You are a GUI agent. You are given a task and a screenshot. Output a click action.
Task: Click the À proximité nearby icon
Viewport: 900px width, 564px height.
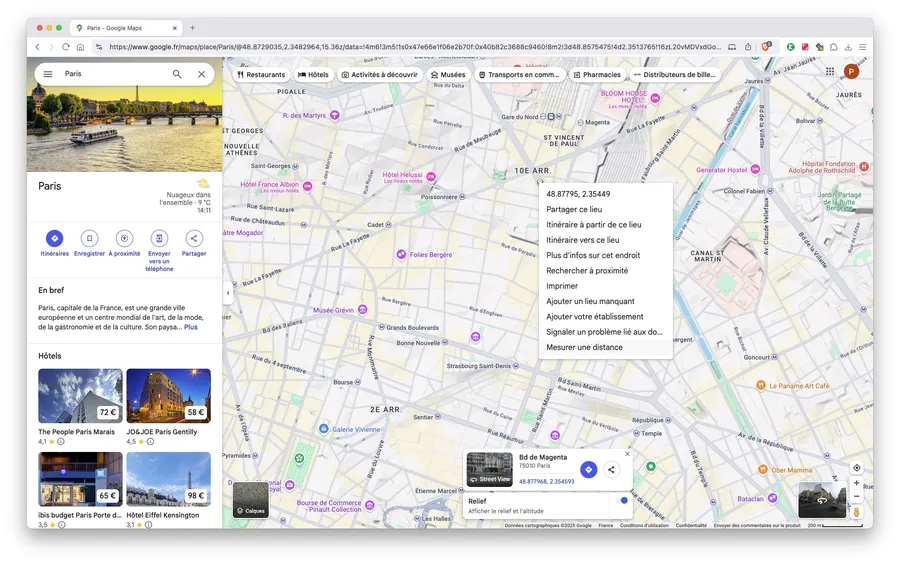[x=125, y=238]
